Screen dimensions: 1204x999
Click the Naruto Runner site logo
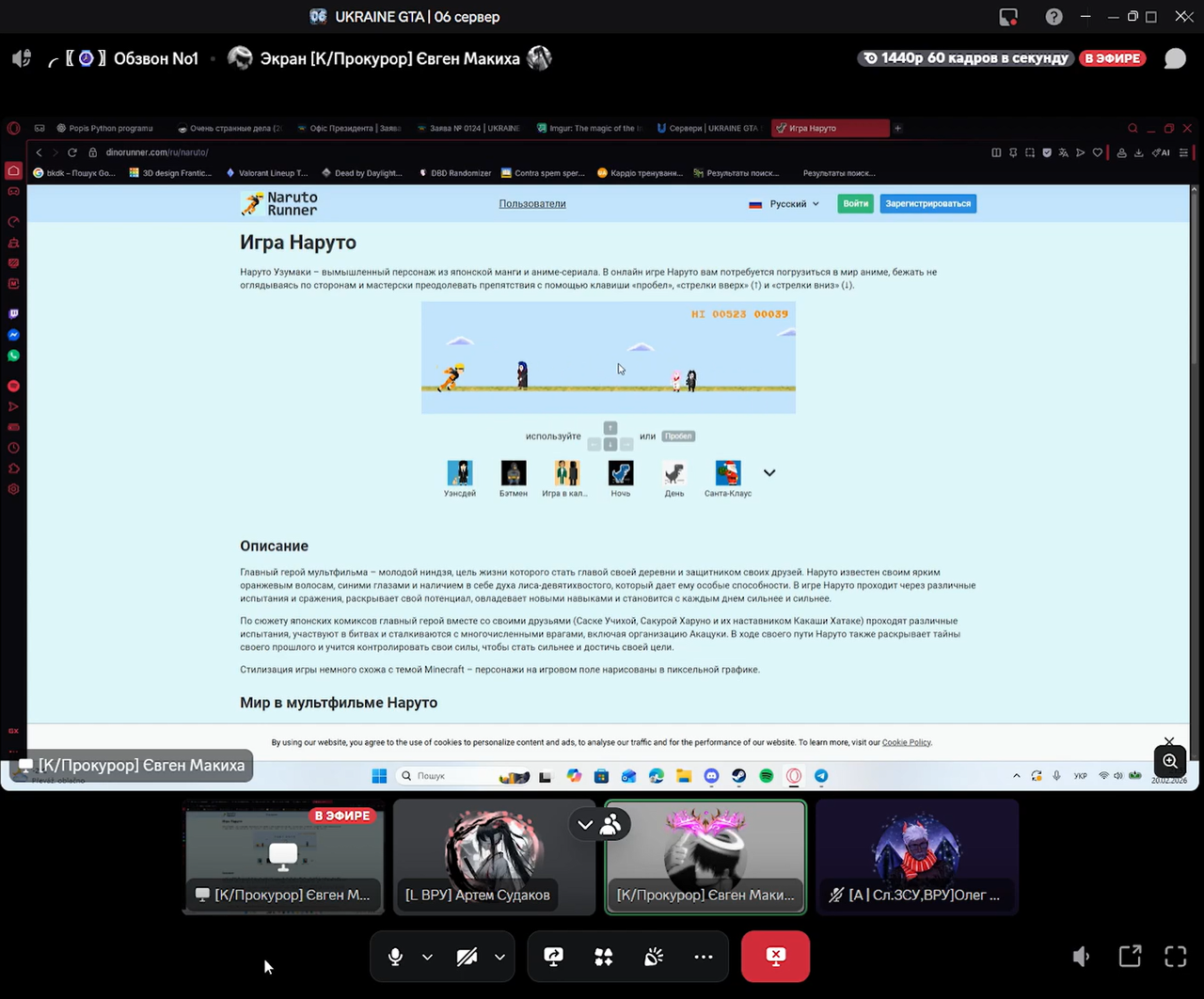279,204
